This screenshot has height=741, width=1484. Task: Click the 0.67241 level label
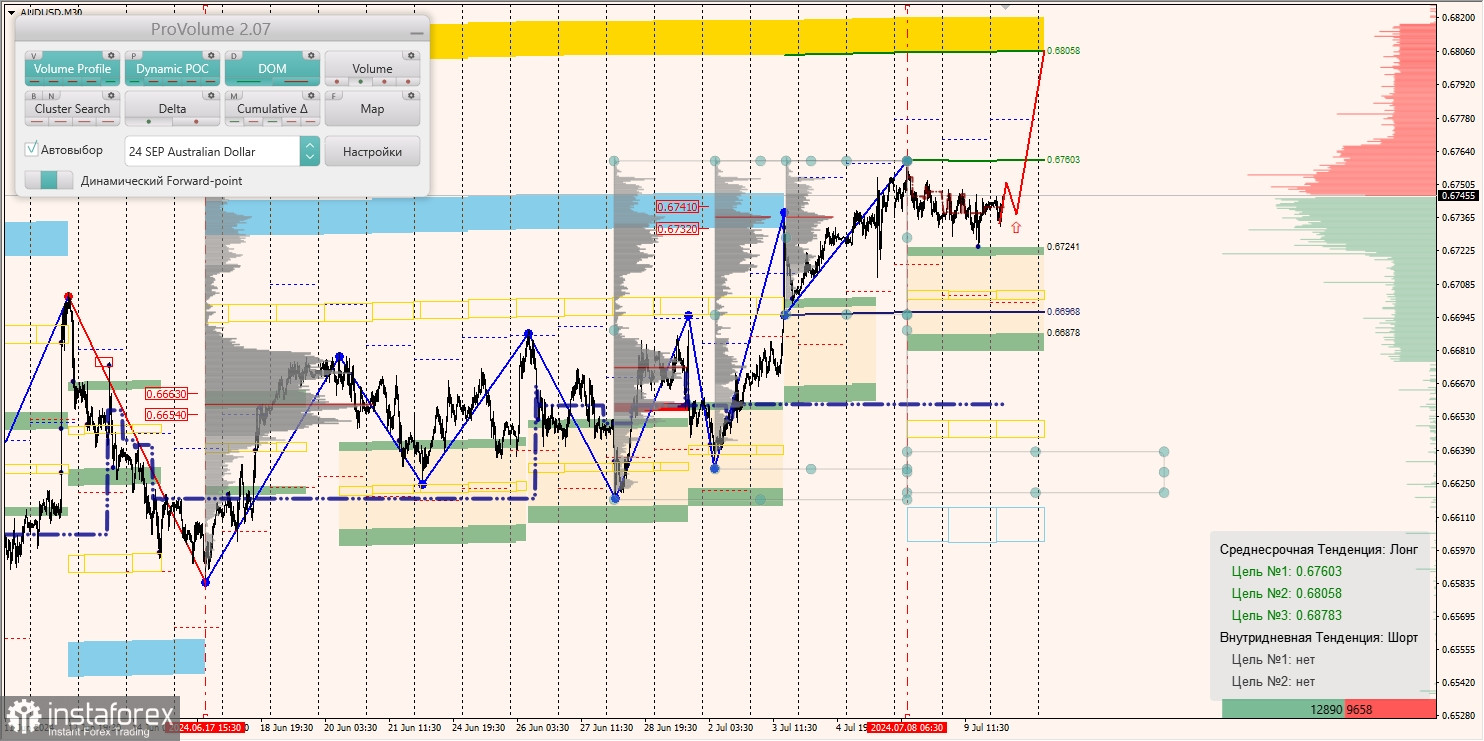coord(1063,246)
